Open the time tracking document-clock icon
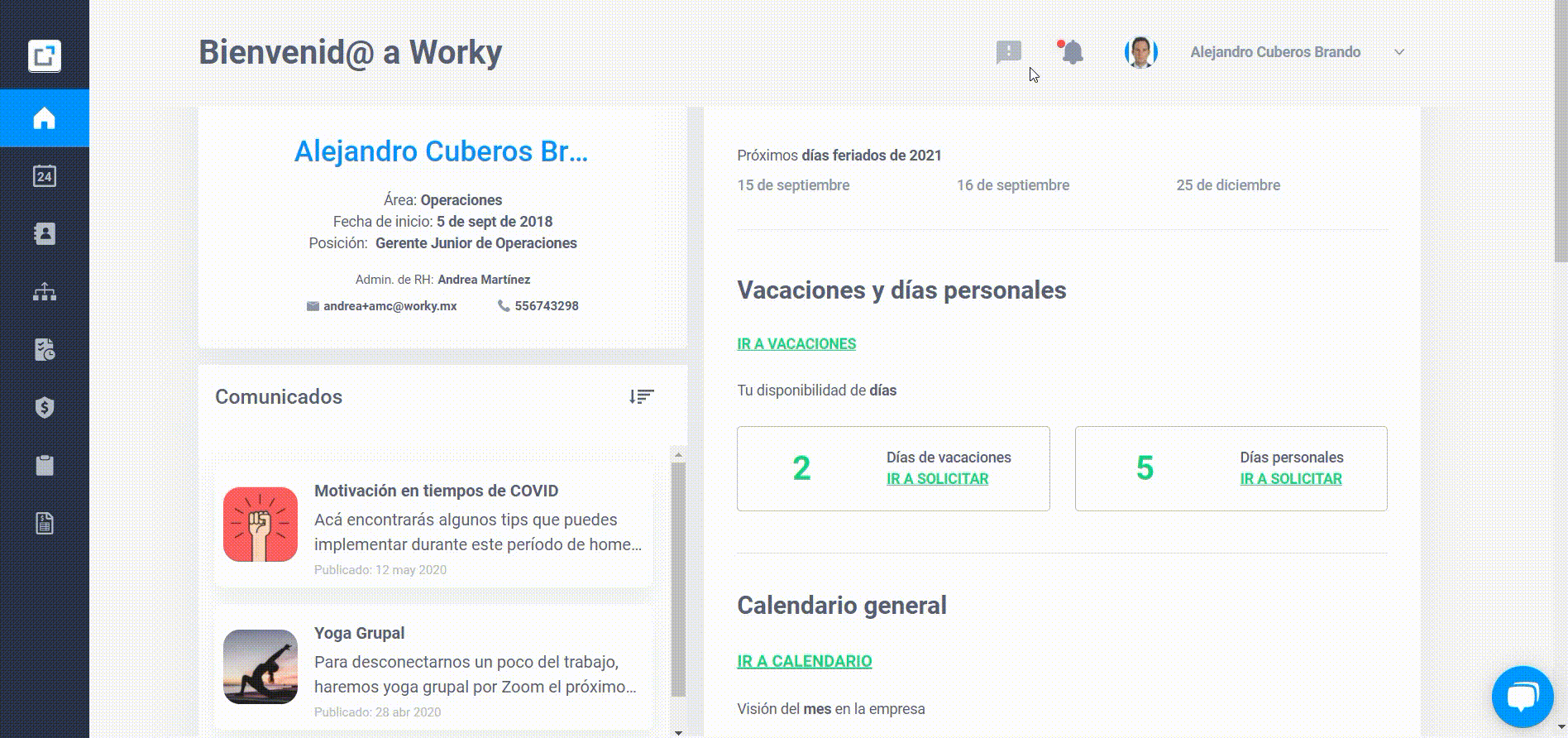Viewport: 1568px width, 738px height. pos(45,350)
